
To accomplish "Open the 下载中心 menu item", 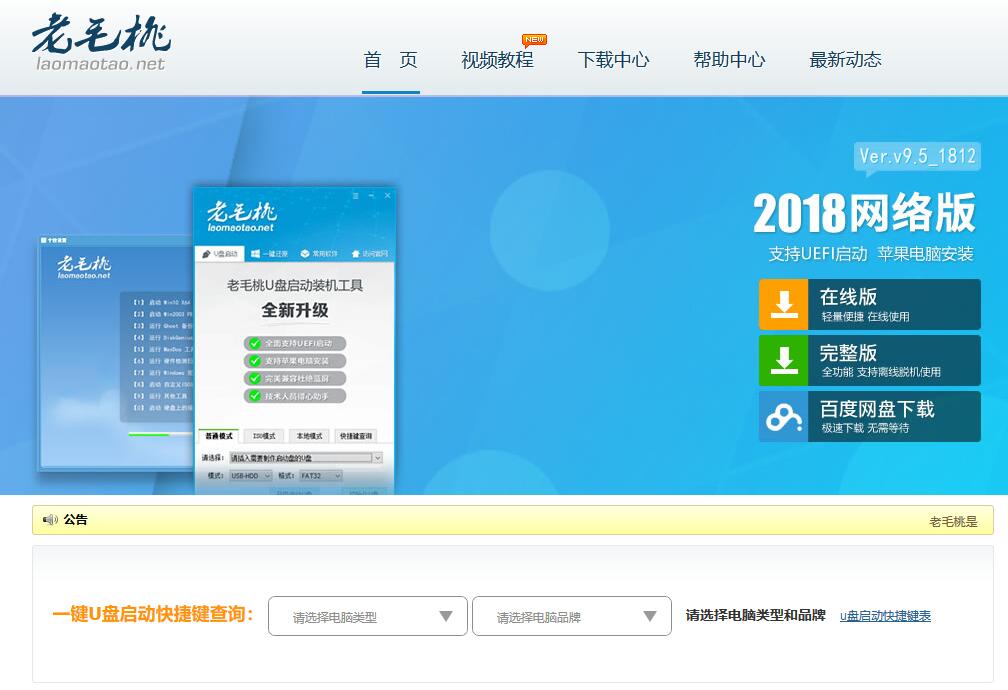I will tap(613, 60).
